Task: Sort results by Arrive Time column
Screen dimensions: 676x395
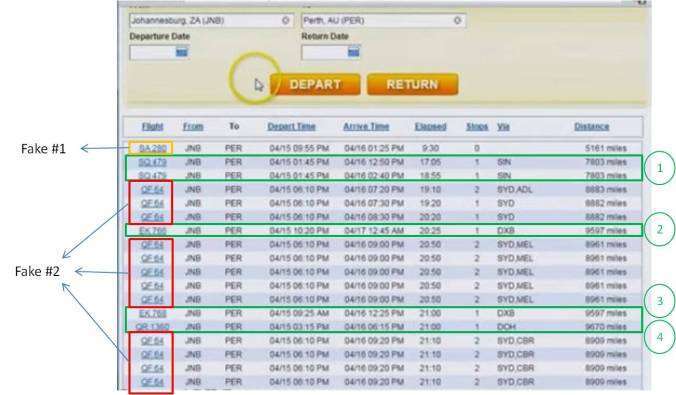Action: (366, 126)
